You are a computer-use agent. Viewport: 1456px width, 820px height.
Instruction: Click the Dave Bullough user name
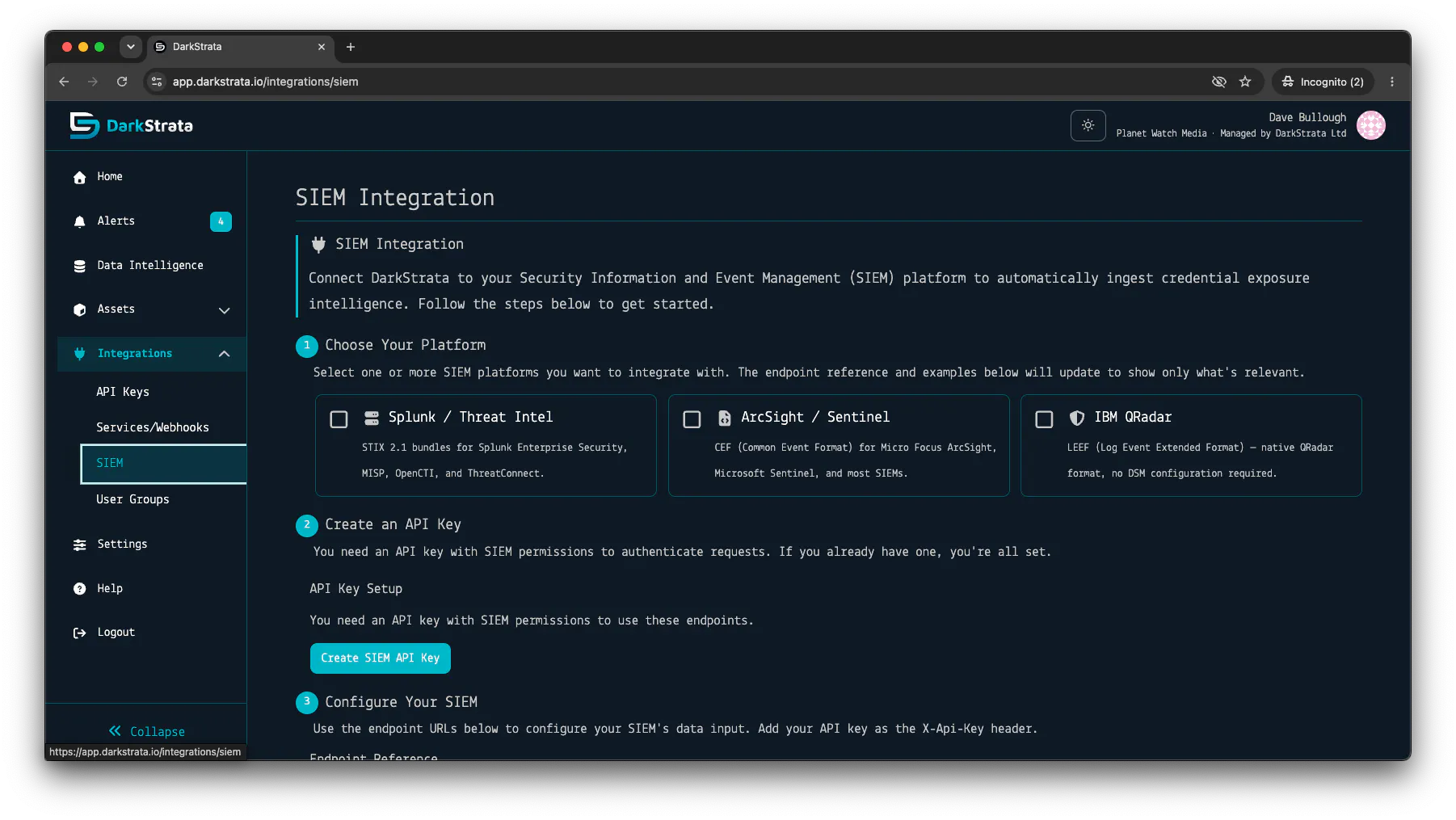pos(1307,118)
